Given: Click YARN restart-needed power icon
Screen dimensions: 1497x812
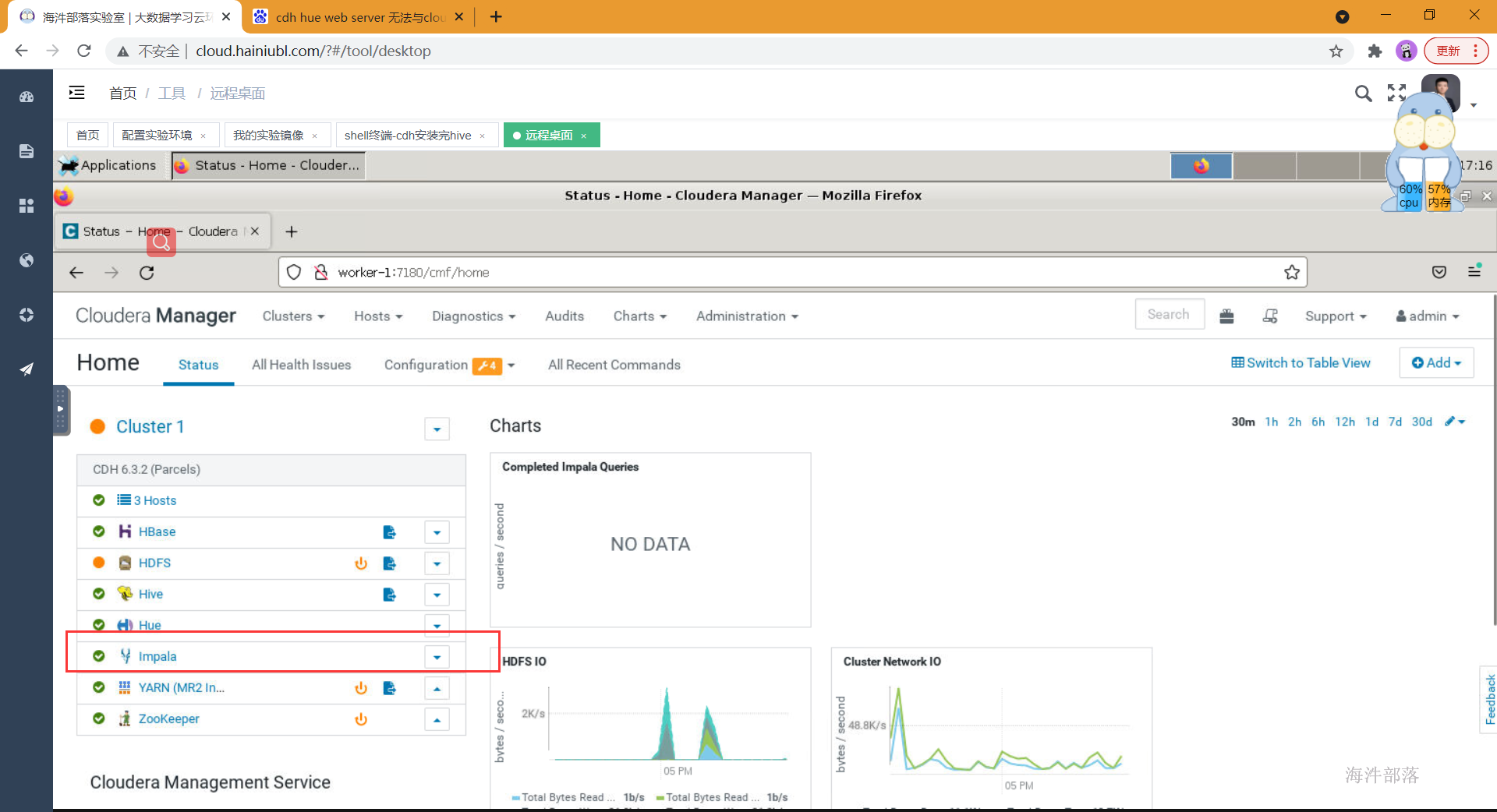Looking at the screenshot, I should (361, 688).
